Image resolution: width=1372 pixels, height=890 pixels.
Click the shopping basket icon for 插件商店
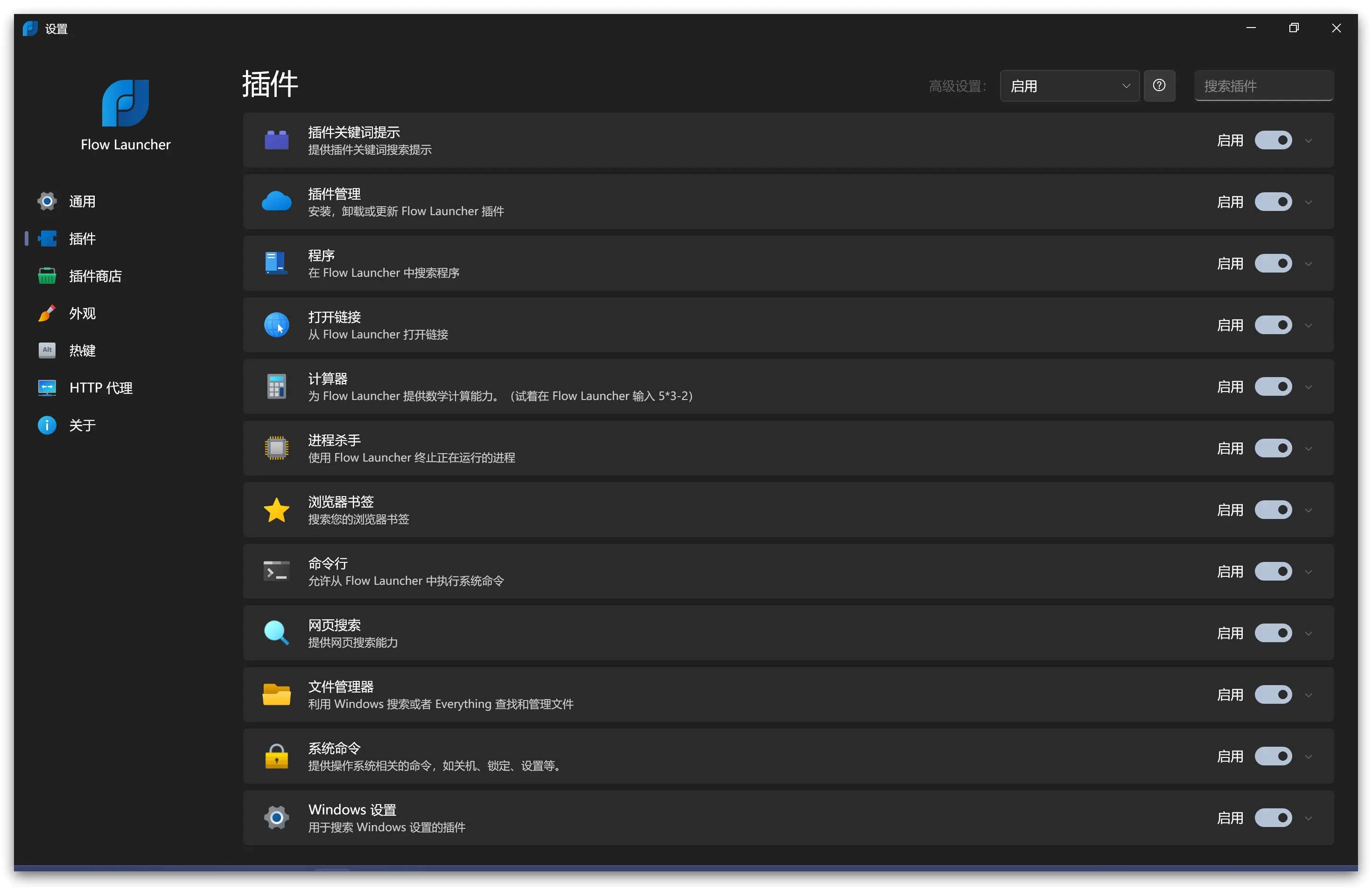point(47,275)
